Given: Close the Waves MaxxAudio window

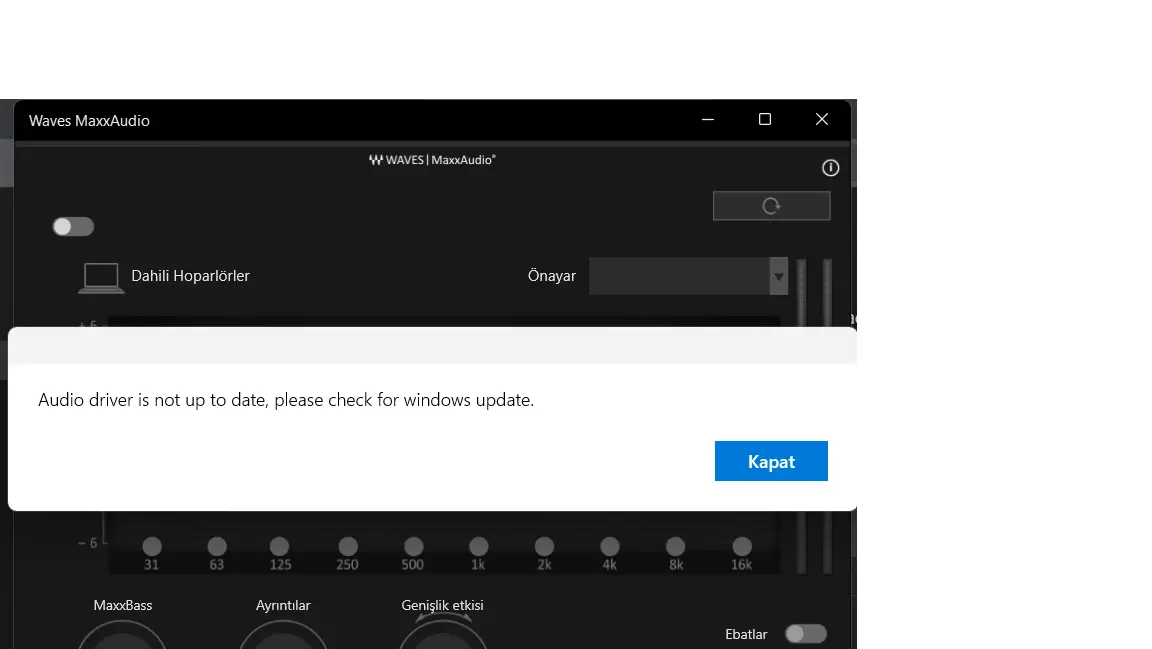Looking at the screenshot, I should pos(822,119).
